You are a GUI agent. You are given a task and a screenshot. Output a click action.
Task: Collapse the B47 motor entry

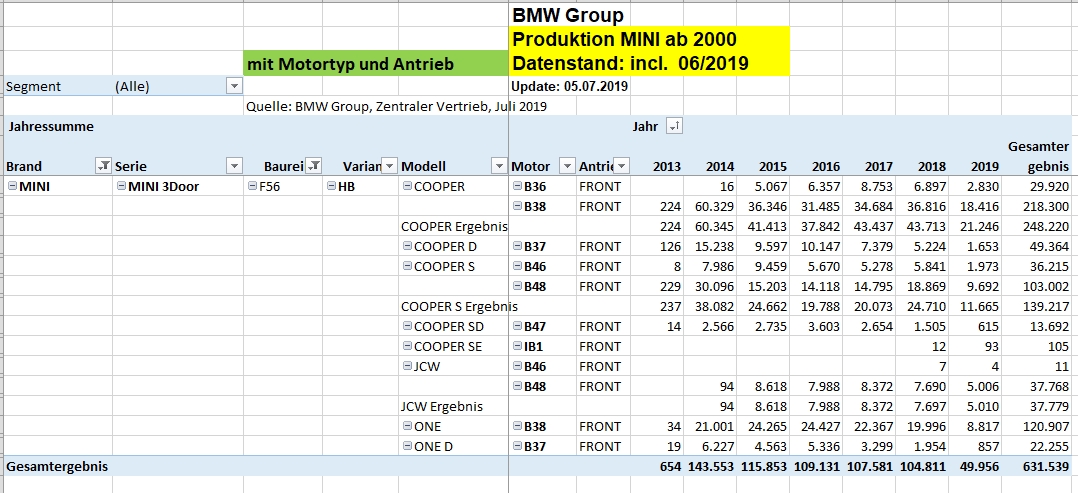(x=517, y=326)
